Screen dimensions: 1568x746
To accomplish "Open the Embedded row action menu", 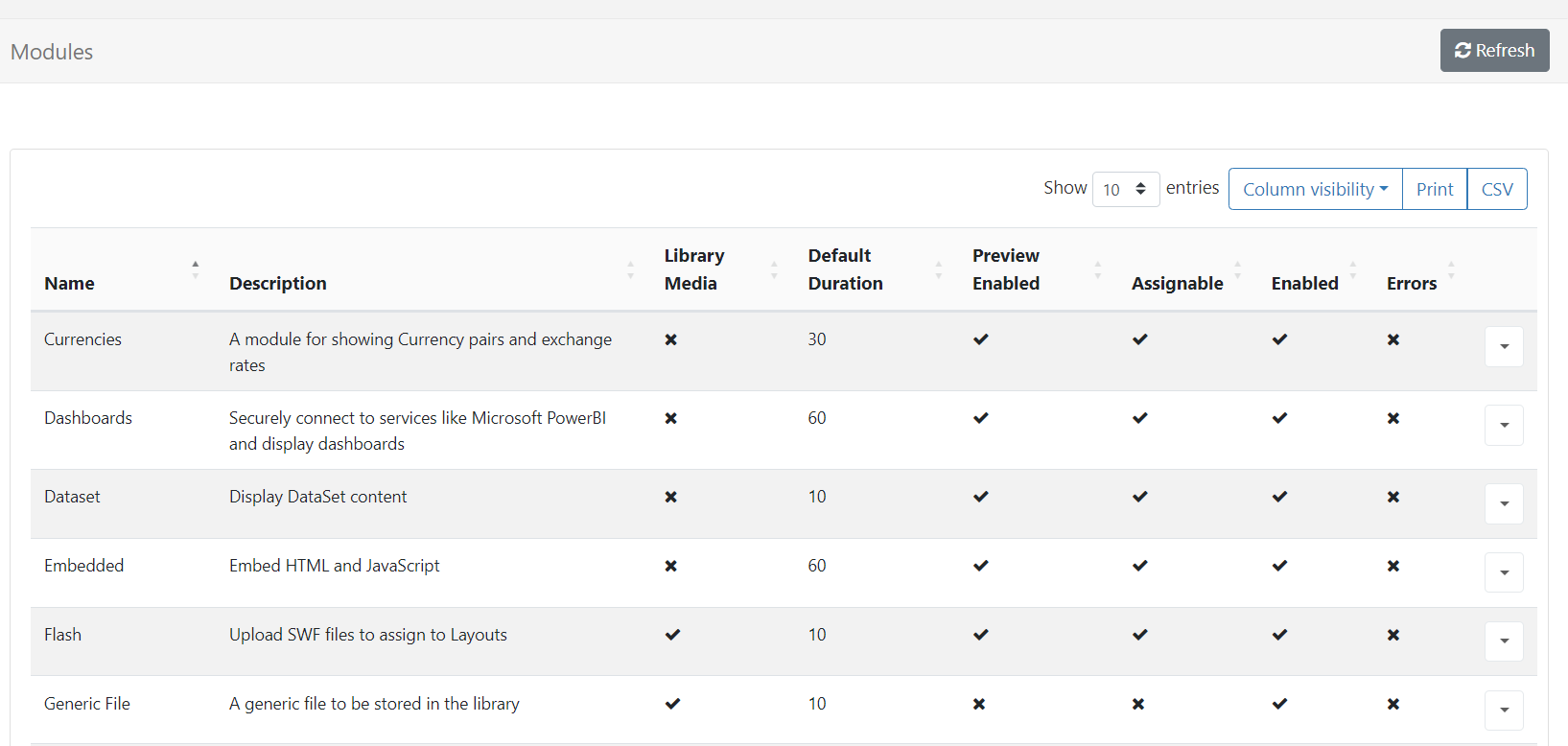I will coord(1503,573).
